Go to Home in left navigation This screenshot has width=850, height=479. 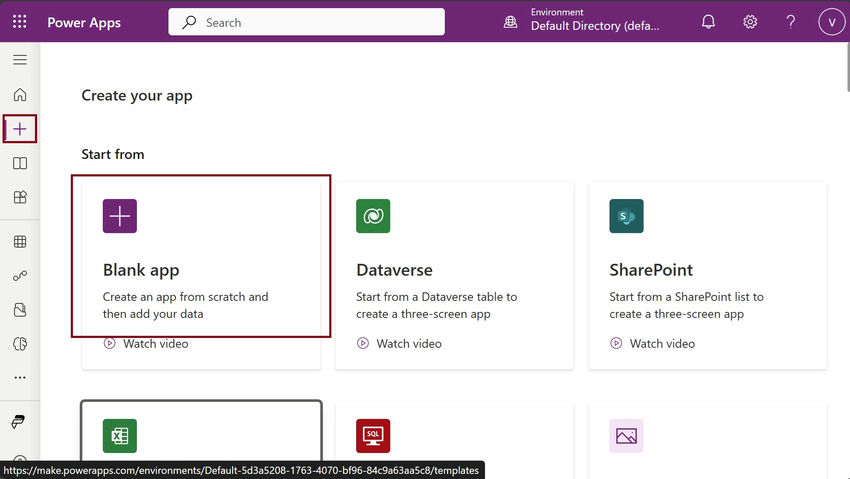(20, 95)
